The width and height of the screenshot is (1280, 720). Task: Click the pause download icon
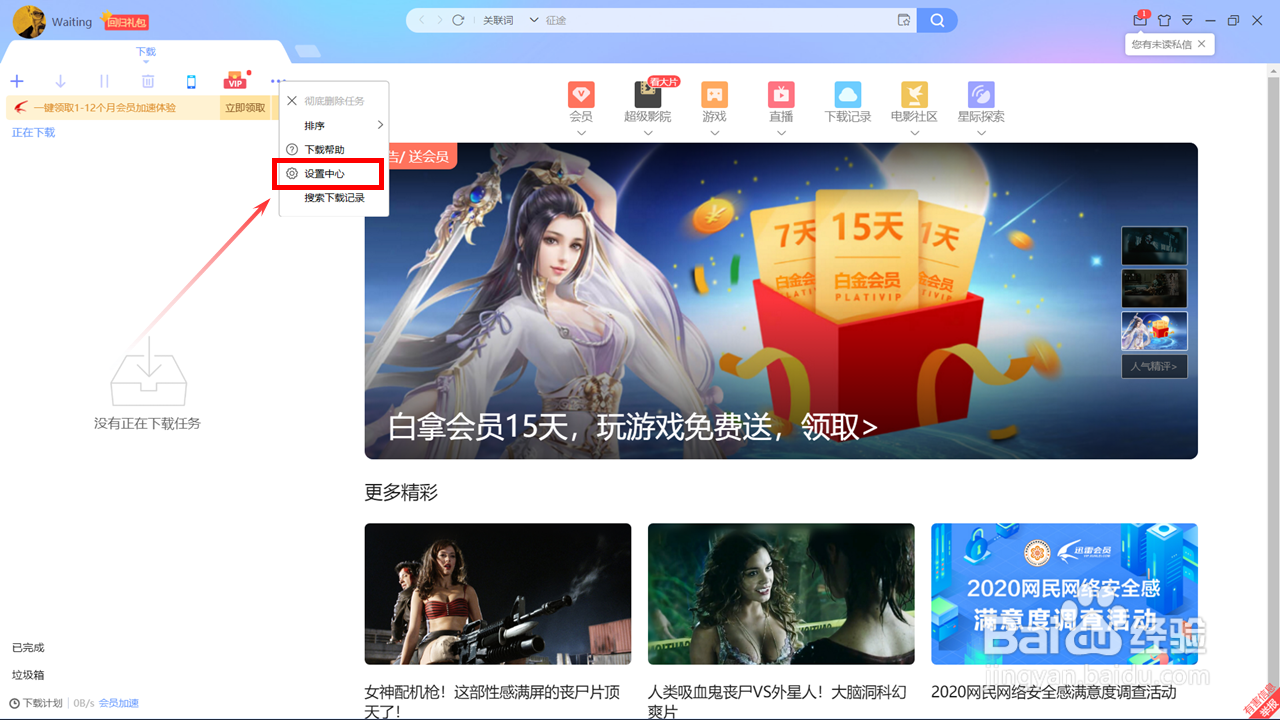(104, 81)
